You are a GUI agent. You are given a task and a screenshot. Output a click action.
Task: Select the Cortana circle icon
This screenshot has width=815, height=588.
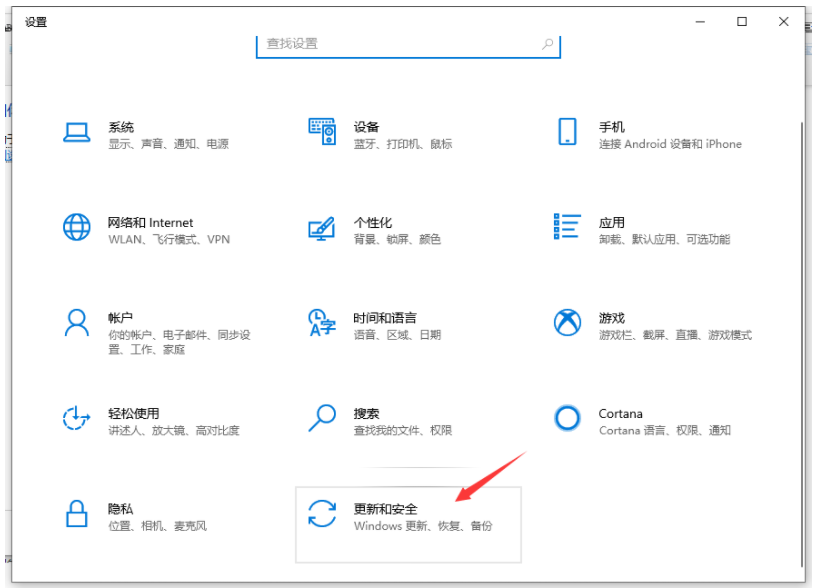pos(567,418)
